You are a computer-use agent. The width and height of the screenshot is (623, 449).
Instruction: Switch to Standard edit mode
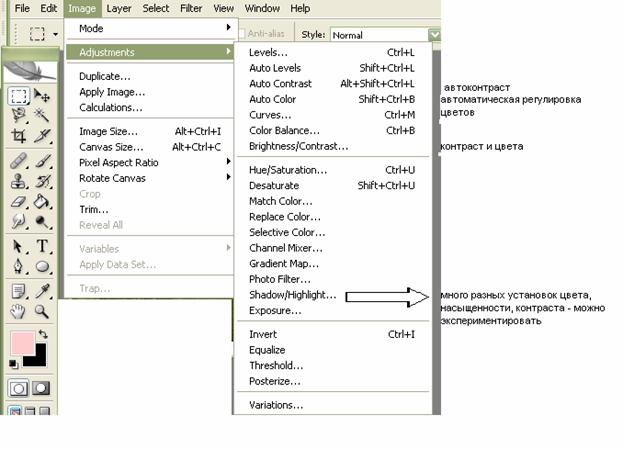(18, 388)
